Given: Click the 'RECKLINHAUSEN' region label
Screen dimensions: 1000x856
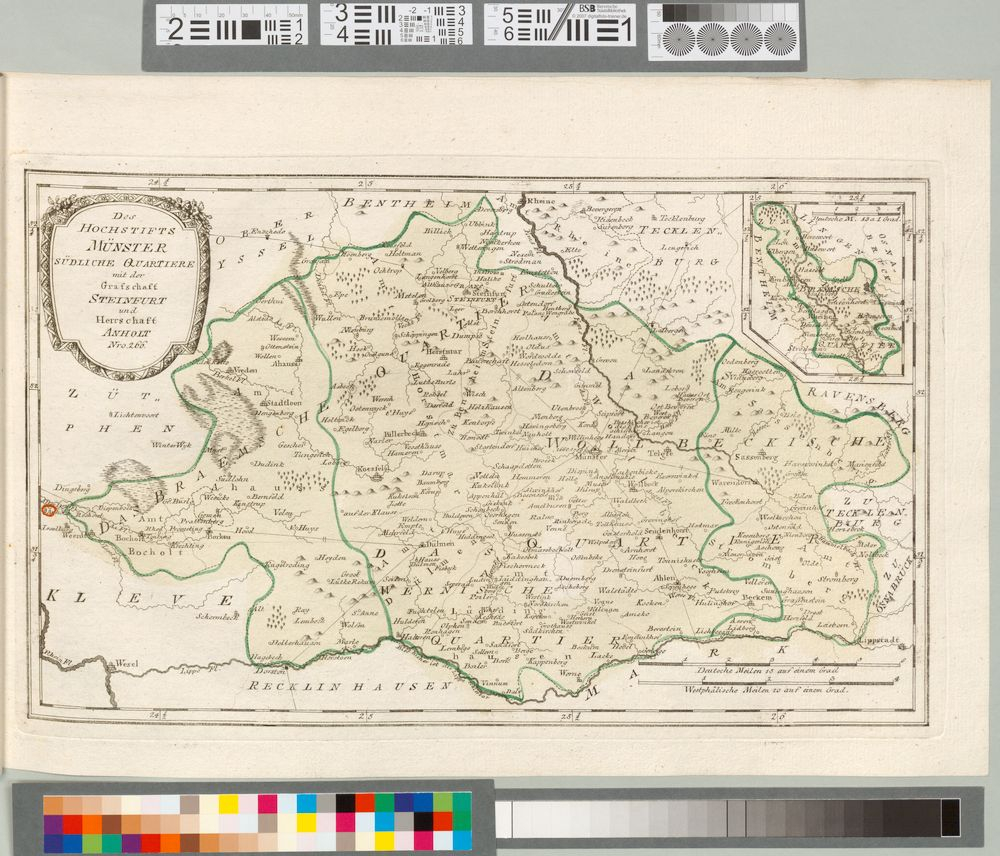Looking at the screenshot, I should (349, 686).
